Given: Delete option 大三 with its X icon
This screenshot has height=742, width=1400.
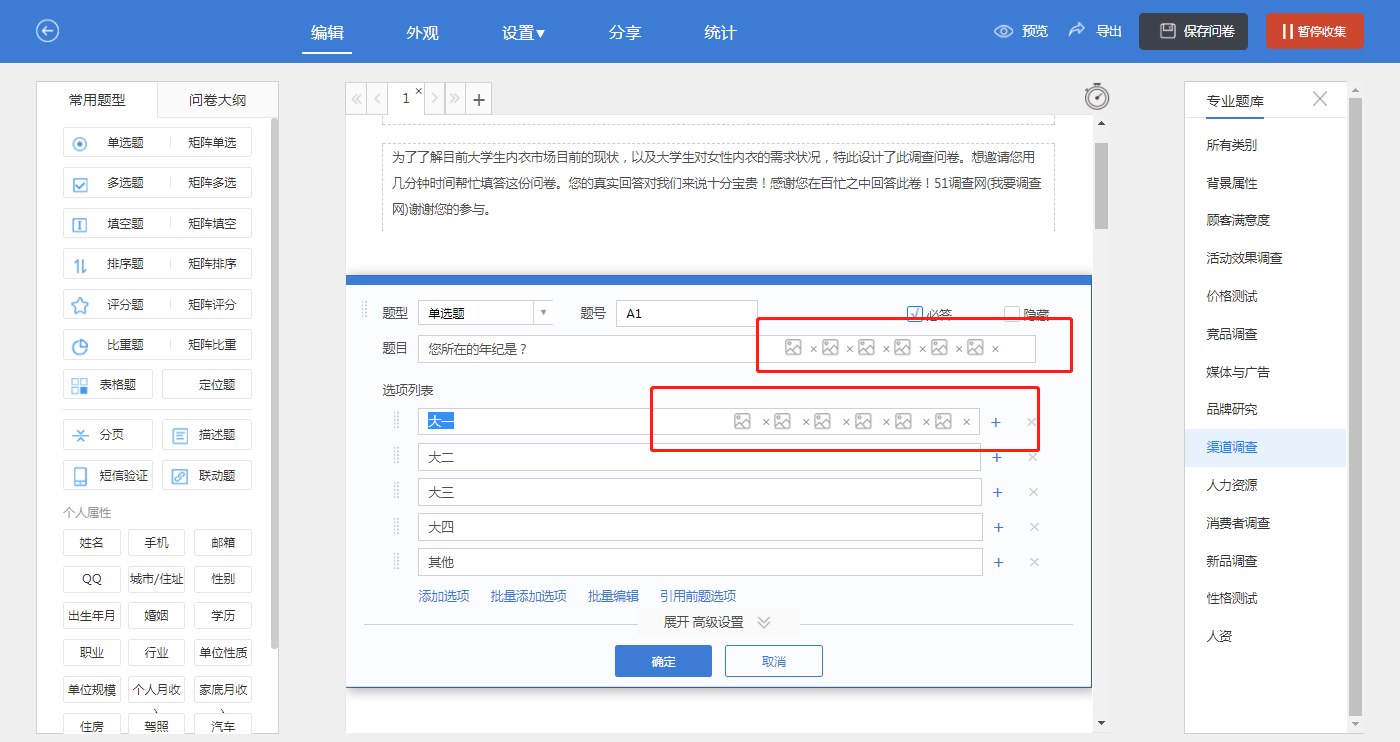Looking at the screenshot, I should 1034,492.
